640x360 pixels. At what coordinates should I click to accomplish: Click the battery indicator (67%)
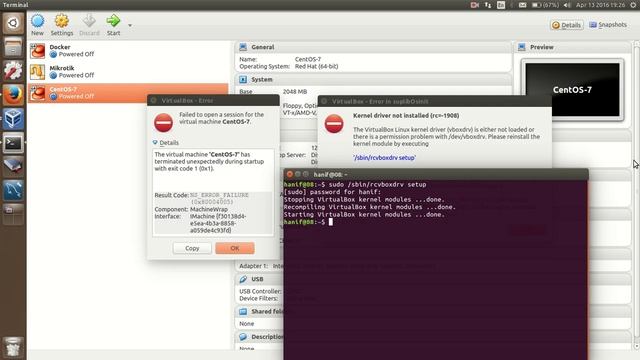[545, 5]
